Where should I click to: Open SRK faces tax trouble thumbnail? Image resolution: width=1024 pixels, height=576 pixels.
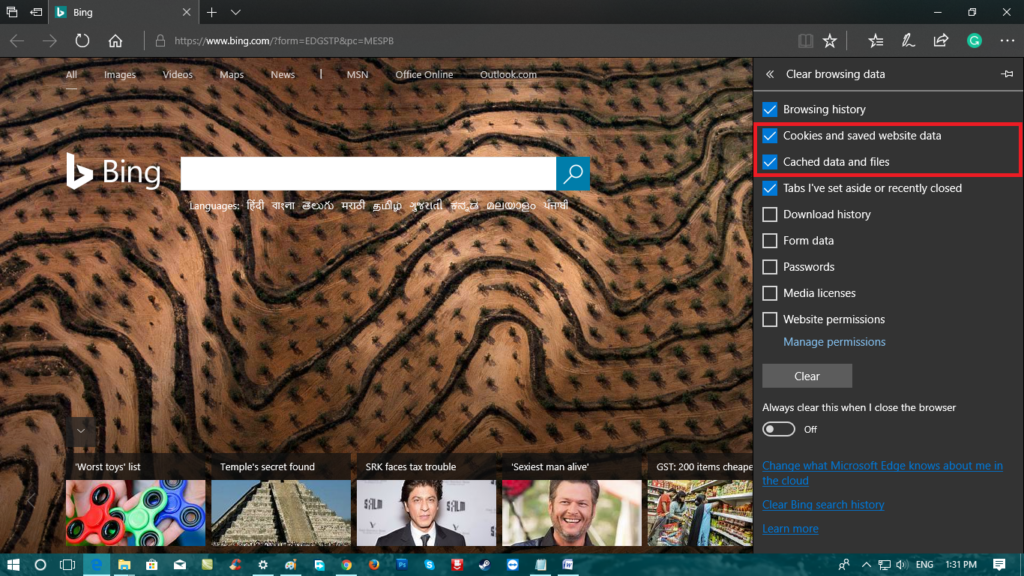[426, 513]
